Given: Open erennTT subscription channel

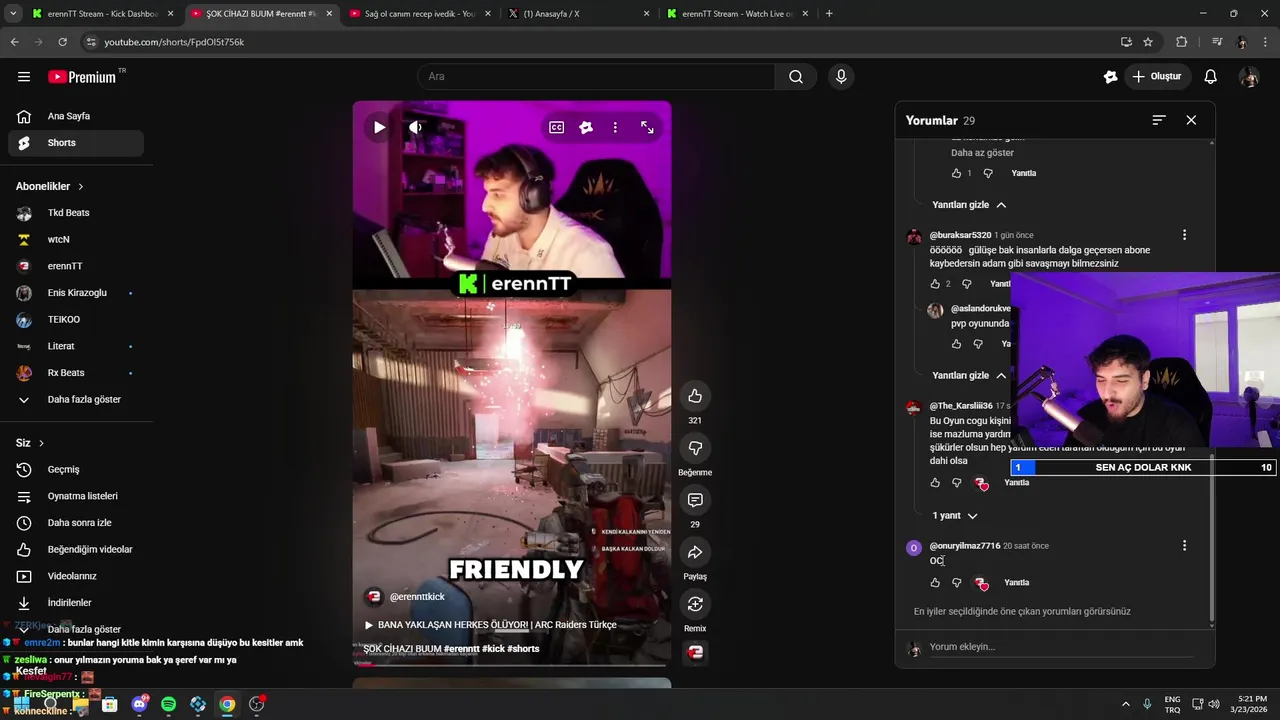Looking at the screenshot, I should pyautogui.click(x=76, y=266).
